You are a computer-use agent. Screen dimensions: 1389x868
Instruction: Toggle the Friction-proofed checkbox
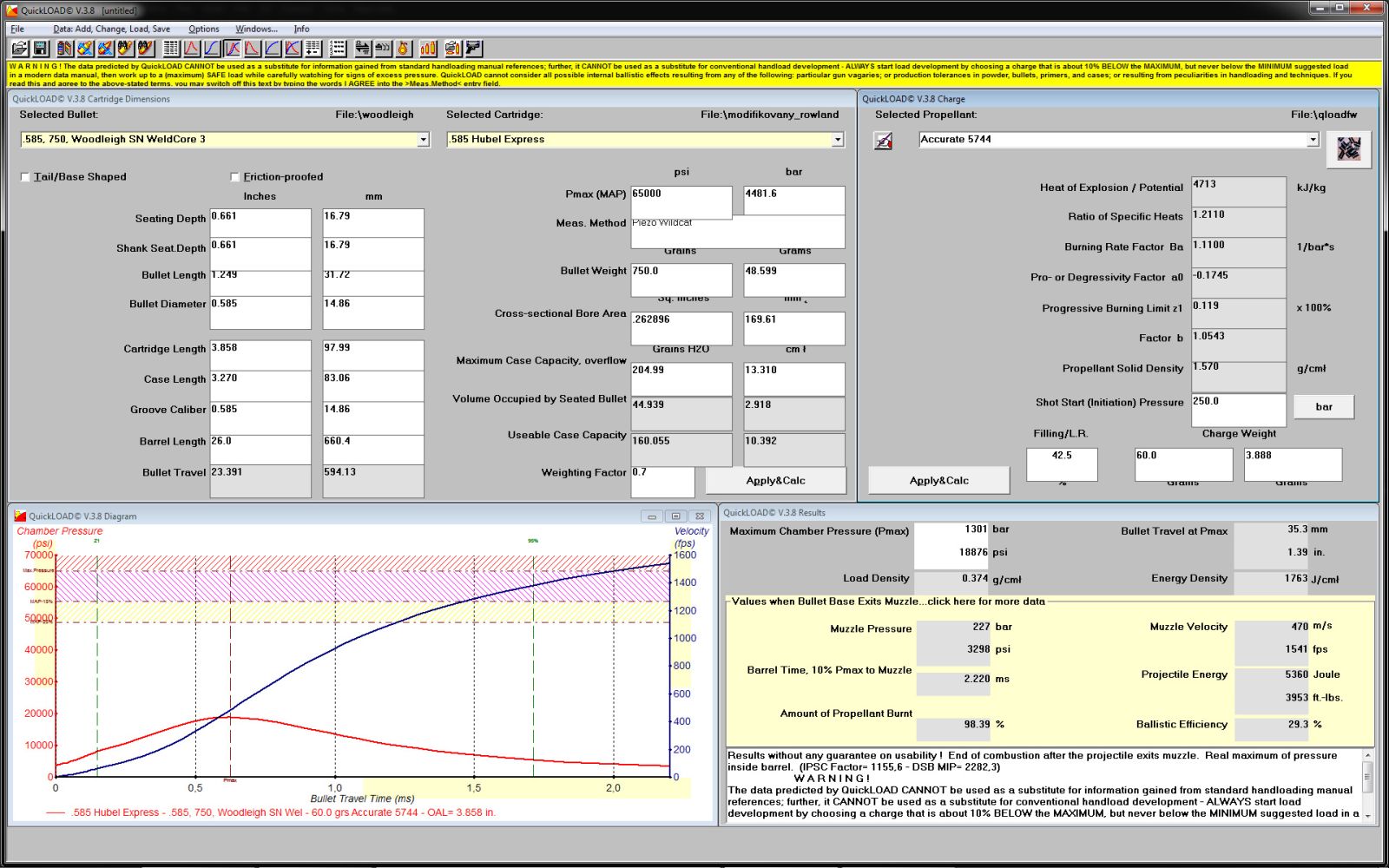pyautogui.click(x=234, y=177)
